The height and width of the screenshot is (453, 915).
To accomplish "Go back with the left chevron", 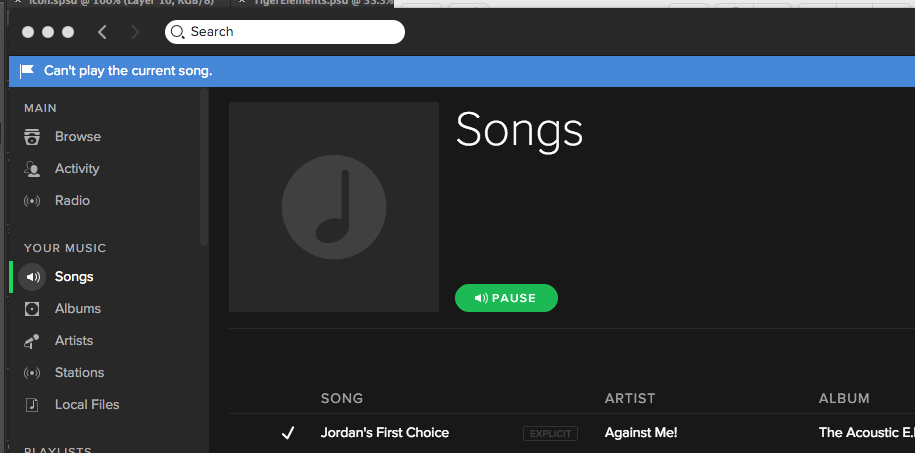I will click(102, 32).
